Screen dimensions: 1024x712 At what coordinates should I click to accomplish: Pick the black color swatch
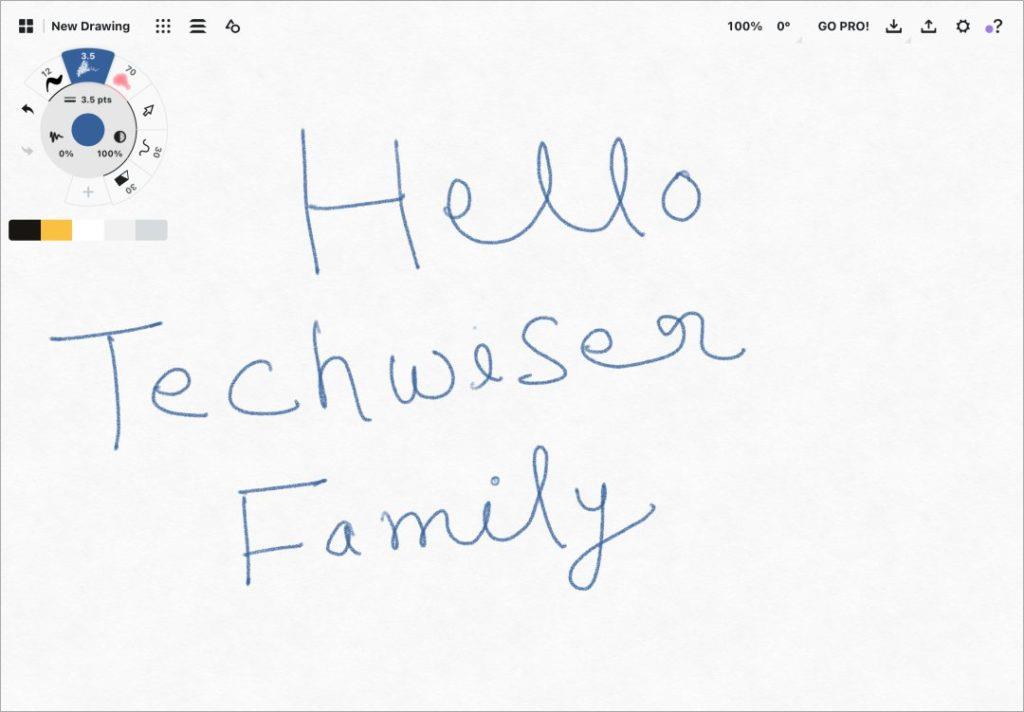[25, 230]
